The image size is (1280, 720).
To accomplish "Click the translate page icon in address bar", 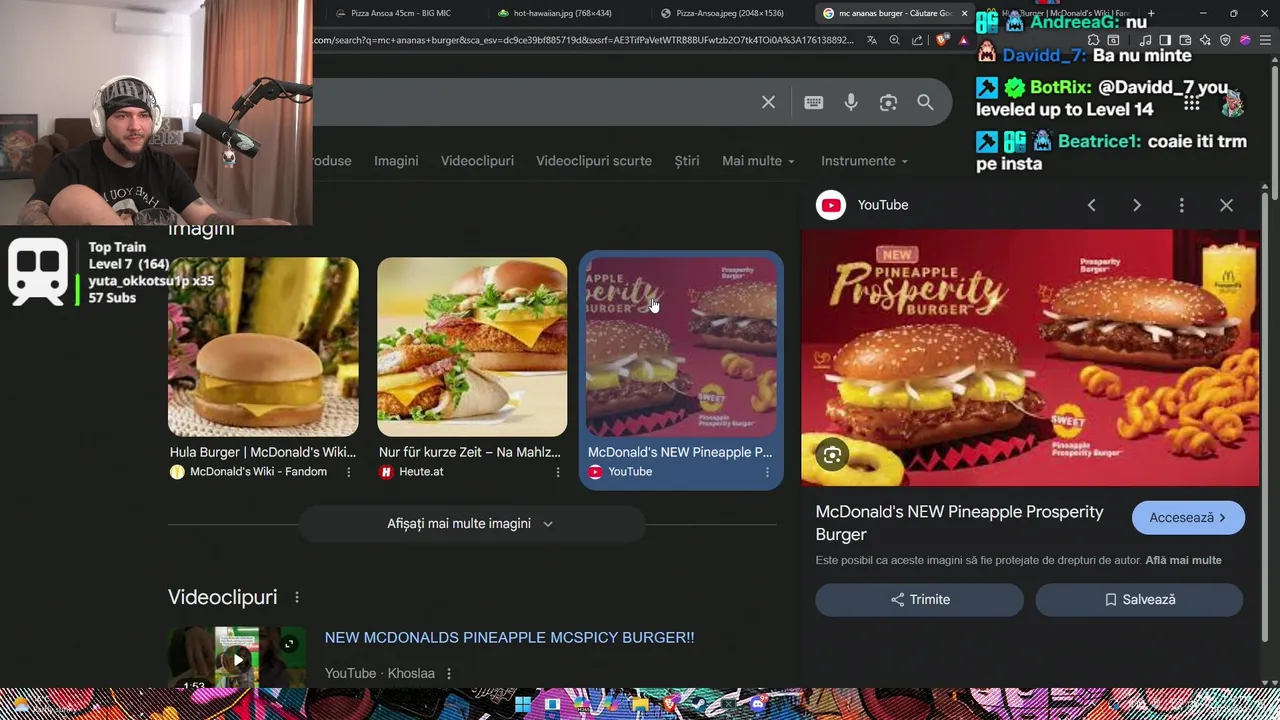I will tap(872, 40).
